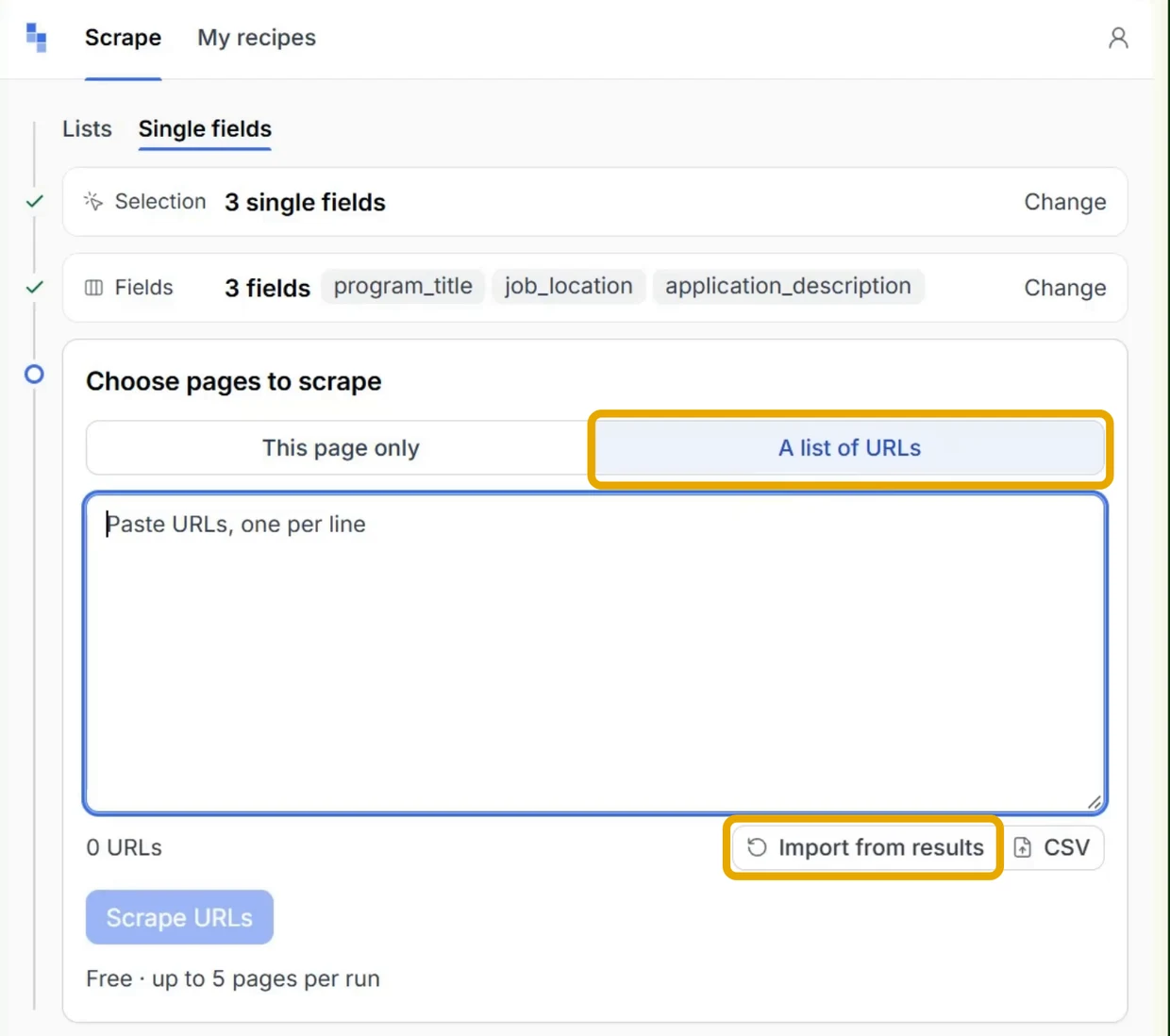Click the Selection sparkle cursor icon
This screenshot has height=1036, width=1170.
coord(93,201)
